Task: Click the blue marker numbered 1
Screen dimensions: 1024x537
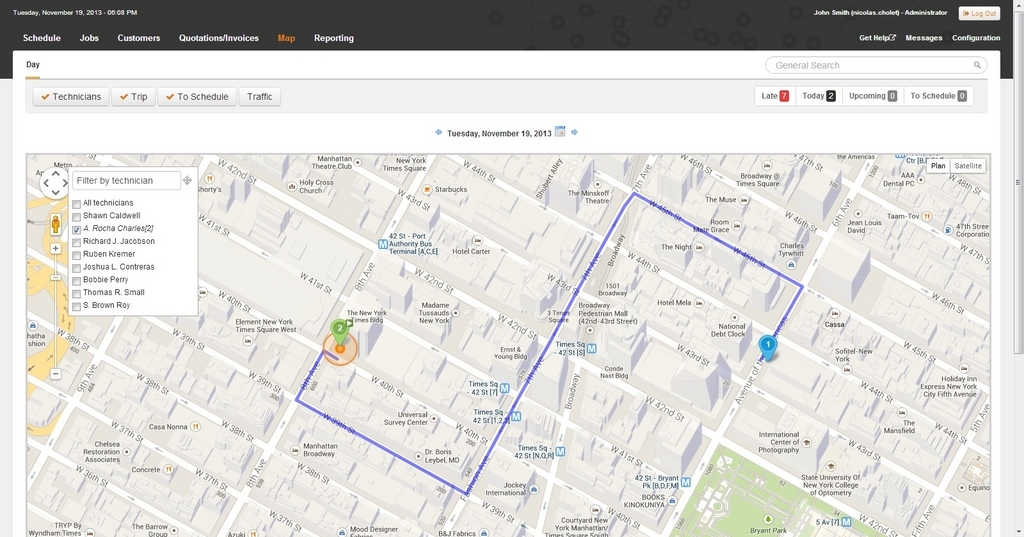Action: tap(768, 348)
